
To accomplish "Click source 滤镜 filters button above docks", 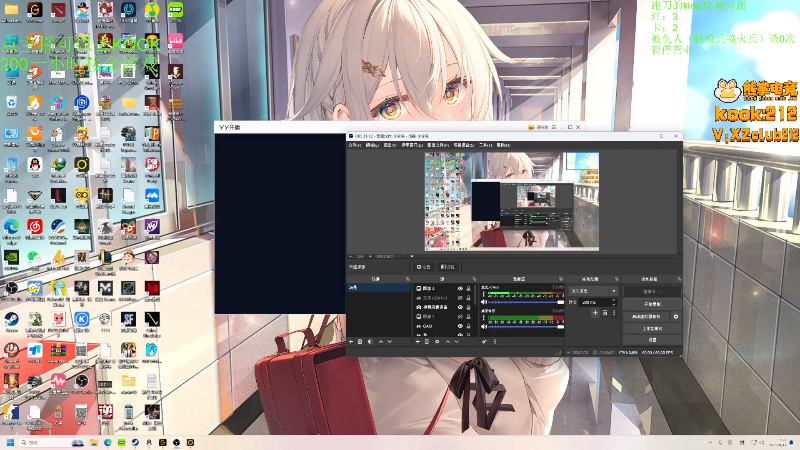I will 448,267.
